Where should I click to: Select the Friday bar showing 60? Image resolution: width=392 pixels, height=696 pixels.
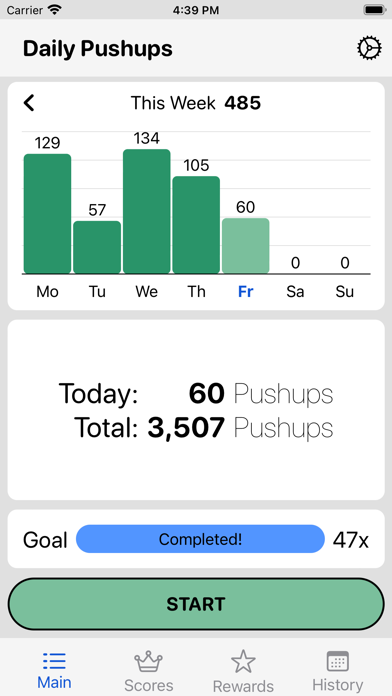[245, 246]
